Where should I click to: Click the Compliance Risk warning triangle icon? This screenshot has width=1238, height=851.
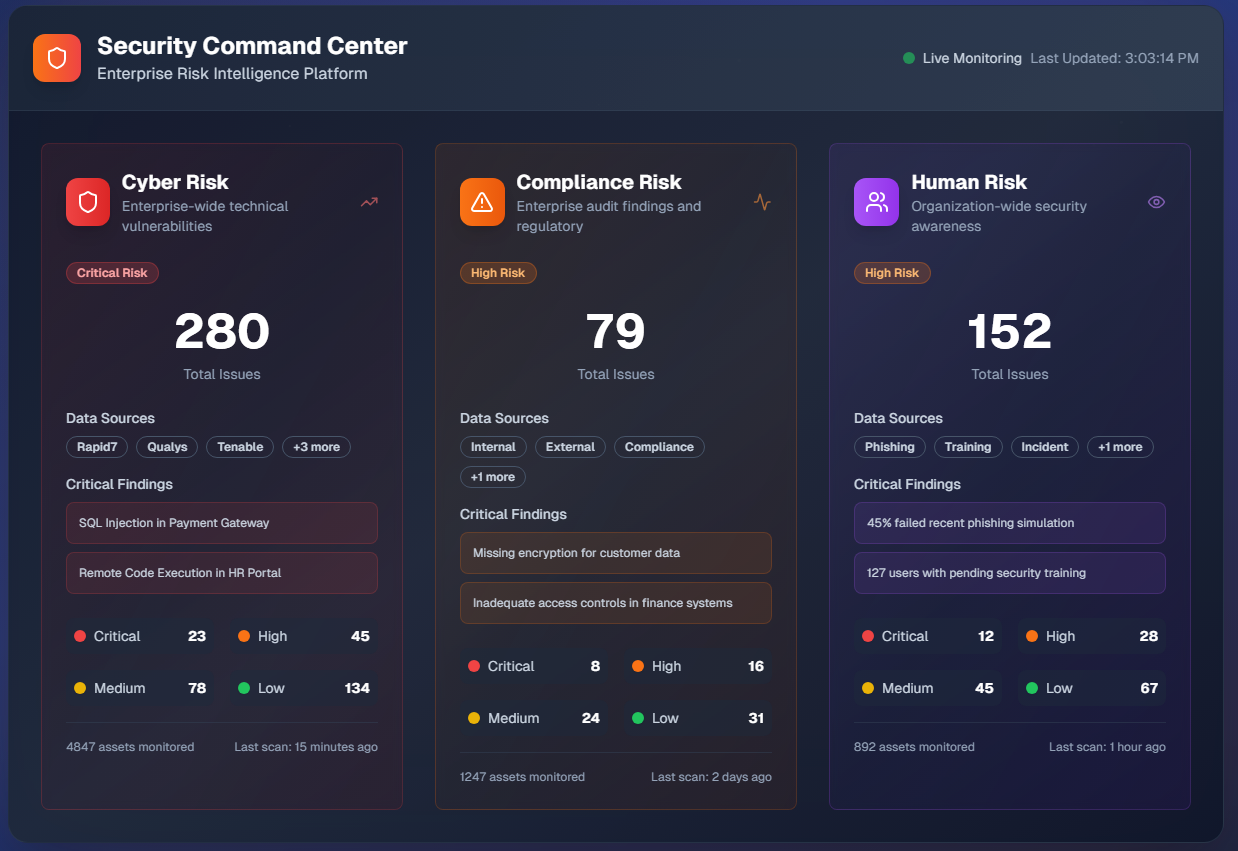click(482, 201)
